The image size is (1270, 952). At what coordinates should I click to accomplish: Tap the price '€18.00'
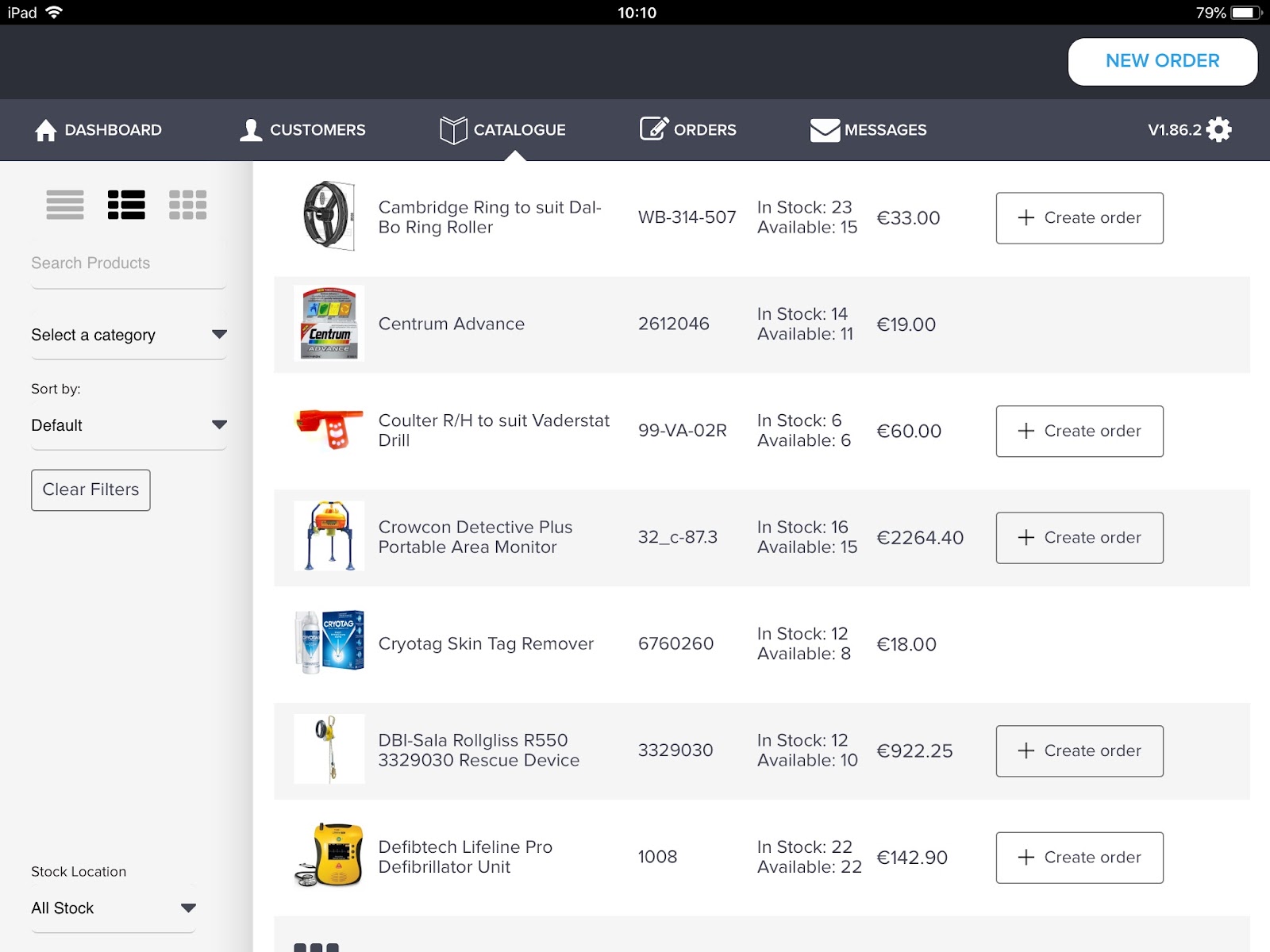pyautogui.click(x=906, y=644)
